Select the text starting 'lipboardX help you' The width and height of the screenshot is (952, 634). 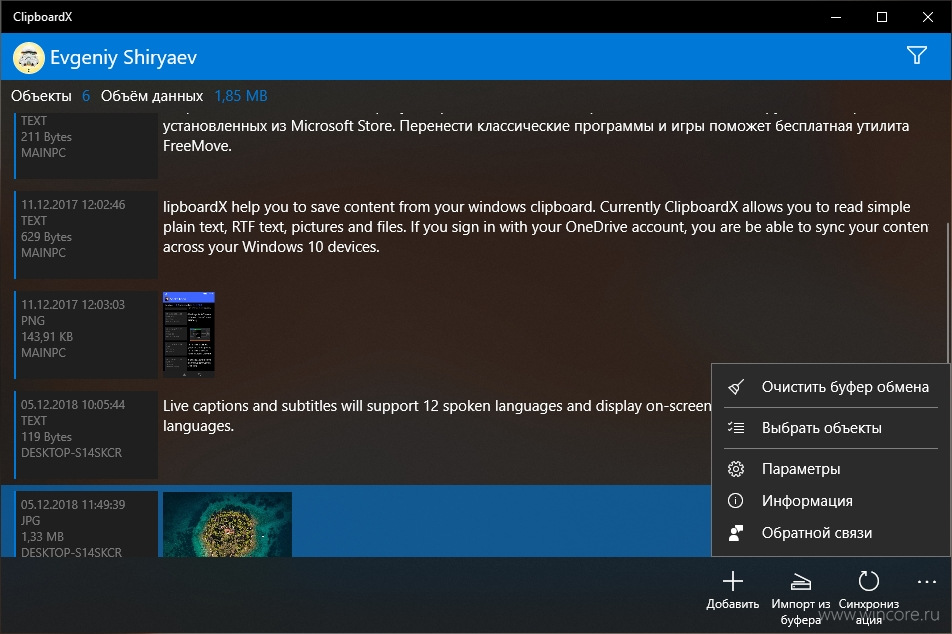[545, 227]
